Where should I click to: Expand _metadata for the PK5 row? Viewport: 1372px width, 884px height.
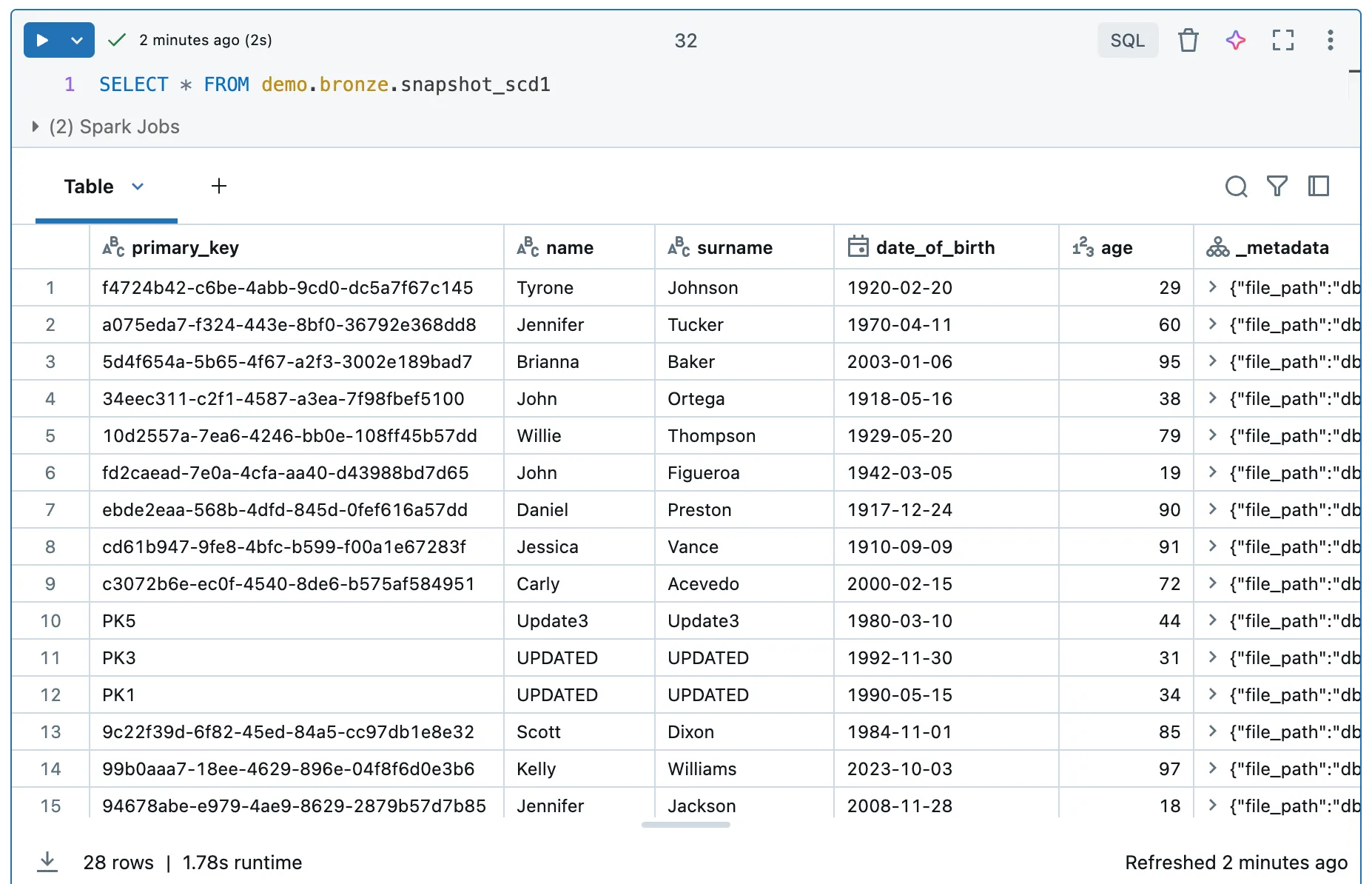(1212, 620)
